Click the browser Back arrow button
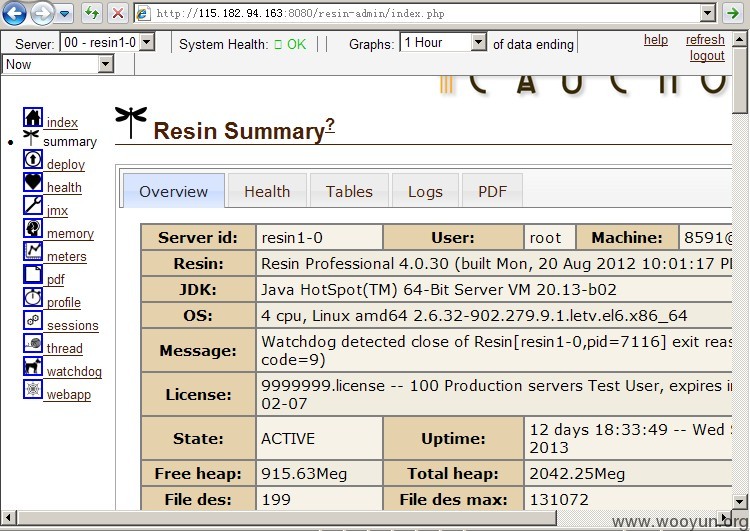 click(x=14, y=13)
